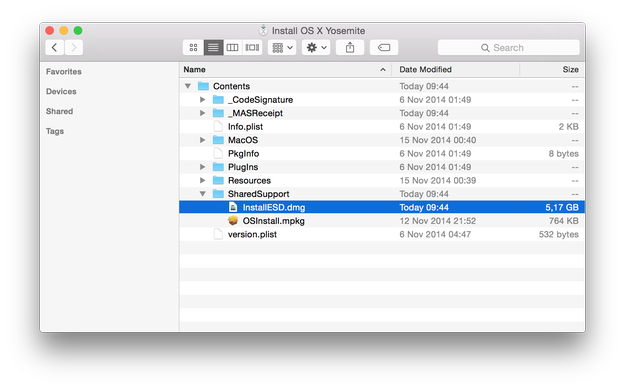Go forward with the right chevron button

click(x=74, y=47)
